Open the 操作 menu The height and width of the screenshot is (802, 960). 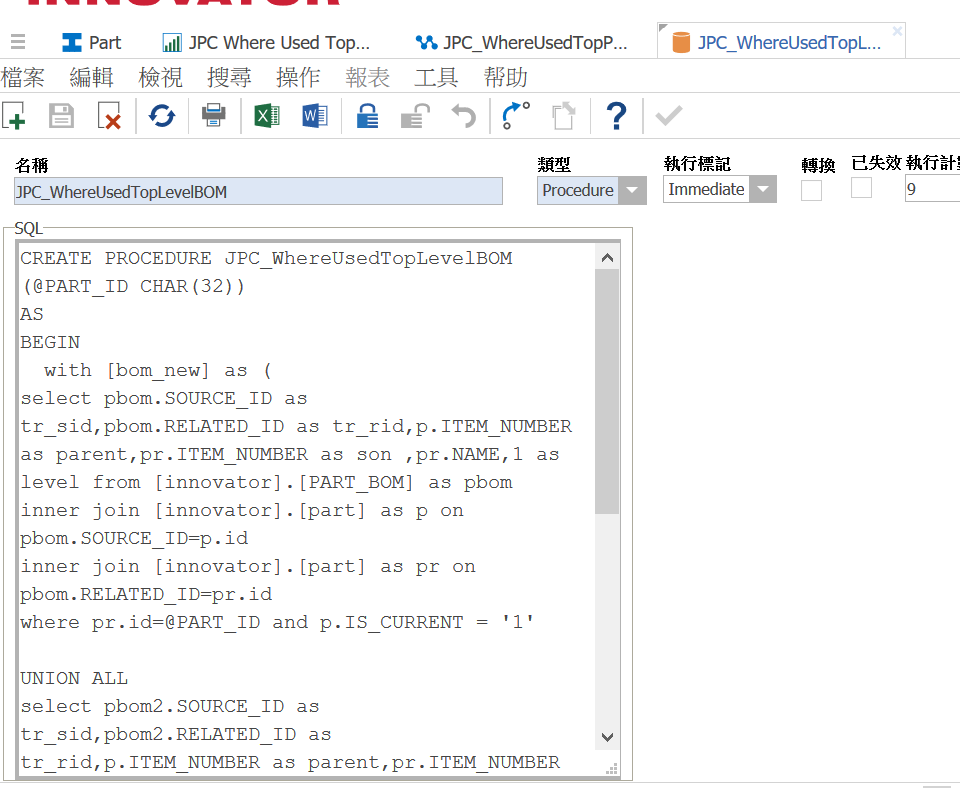tap(298, 77)
